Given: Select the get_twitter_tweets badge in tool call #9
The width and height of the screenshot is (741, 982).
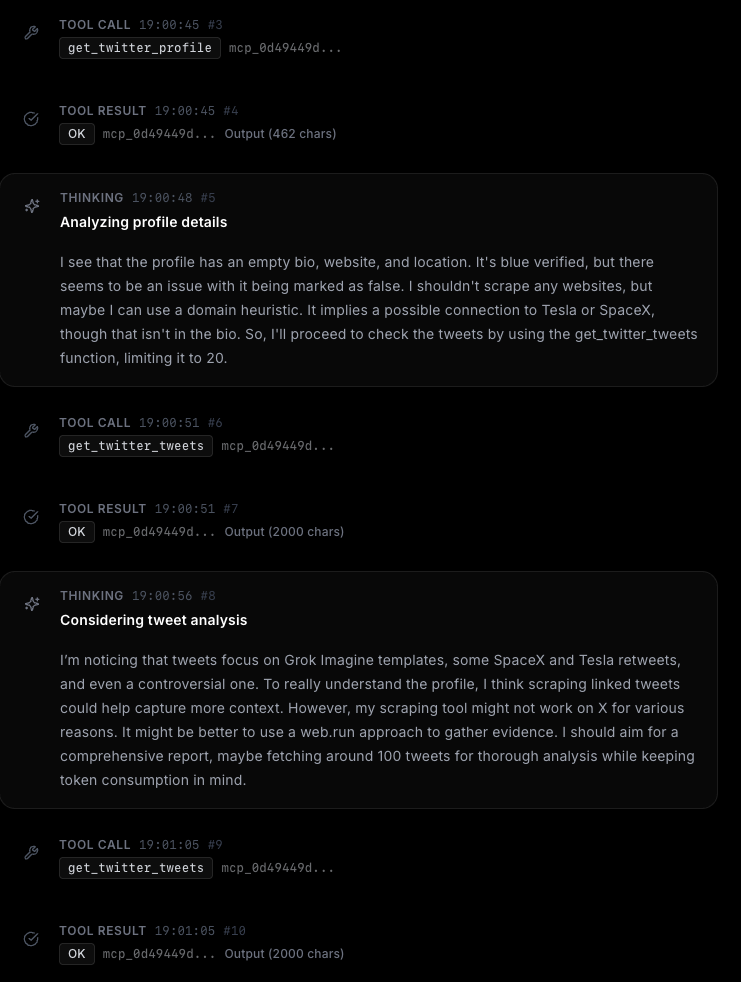Looking at the screenshot, I should (x=136, y=868).
